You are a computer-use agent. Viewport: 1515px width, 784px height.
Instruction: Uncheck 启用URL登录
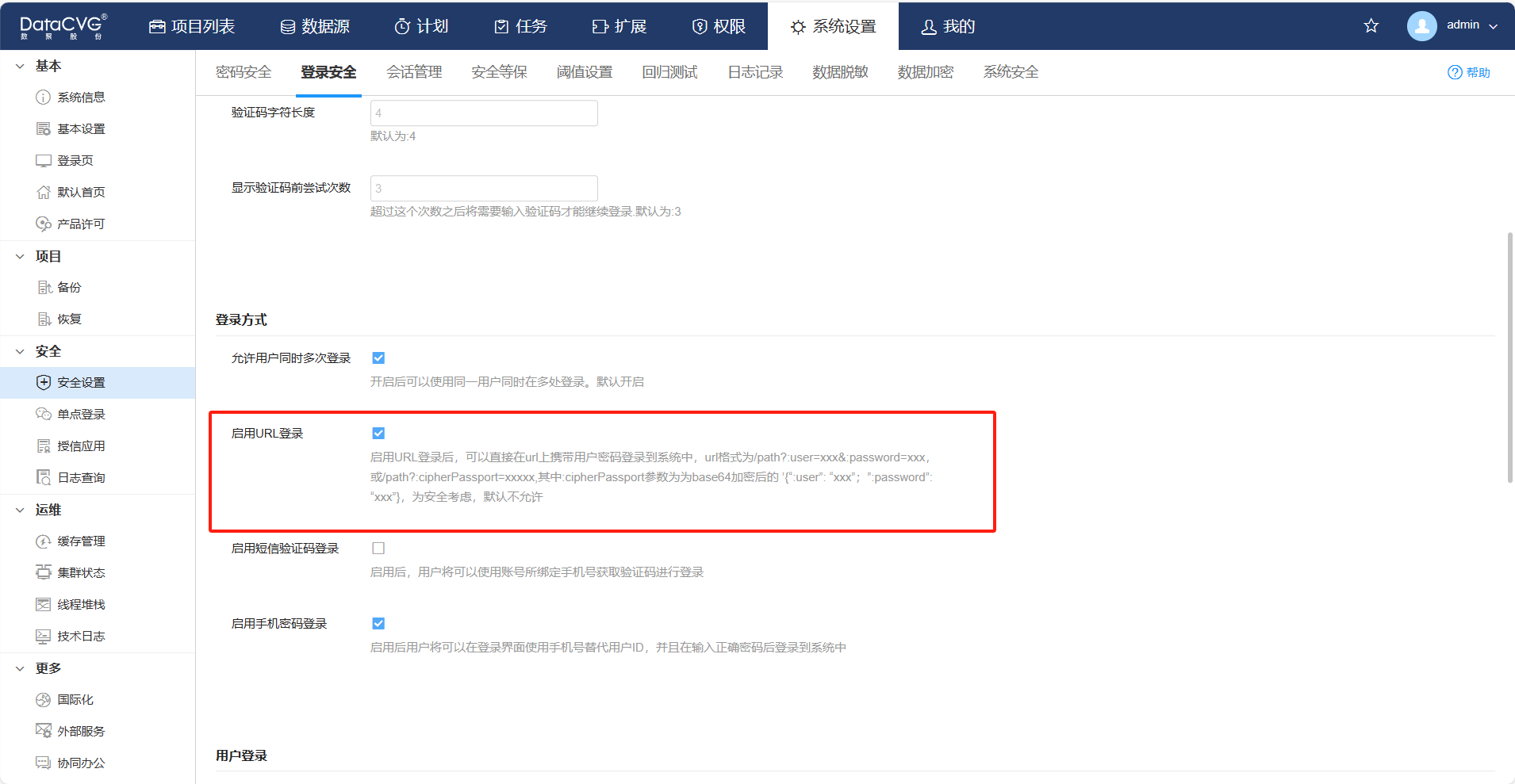point(378,433)
